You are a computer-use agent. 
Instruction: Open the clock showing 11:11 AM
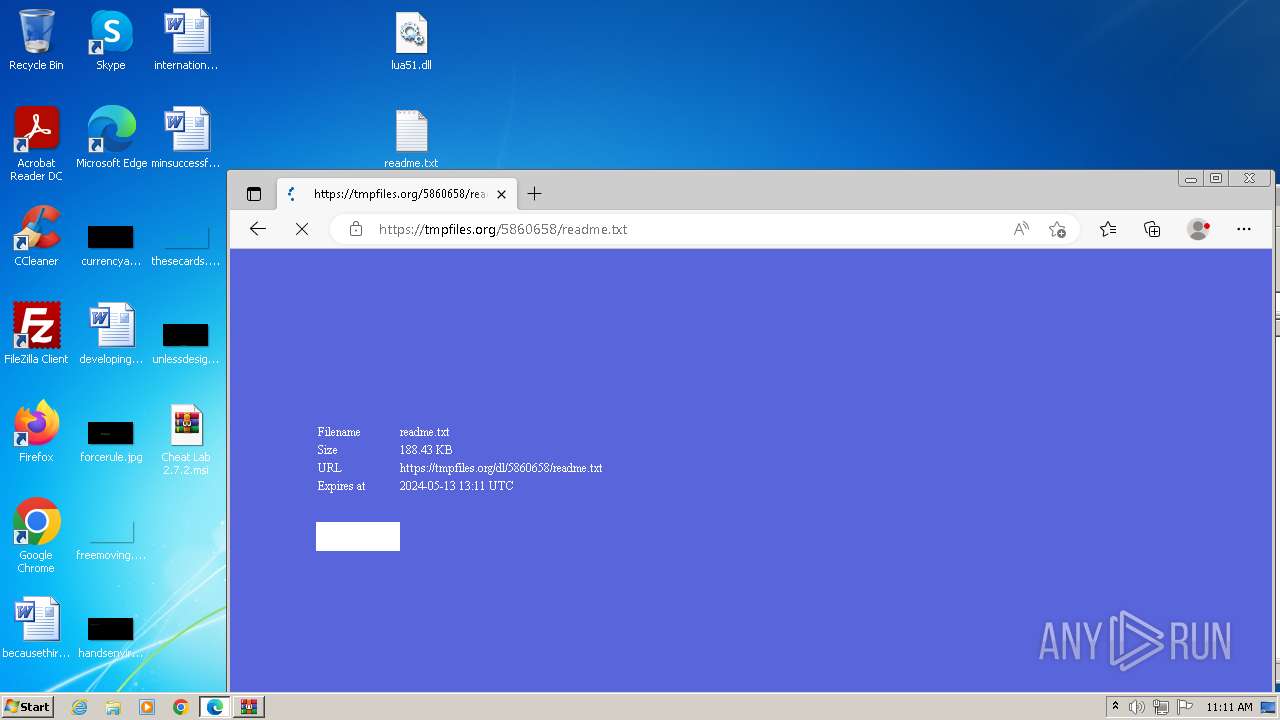point(1229,707)
